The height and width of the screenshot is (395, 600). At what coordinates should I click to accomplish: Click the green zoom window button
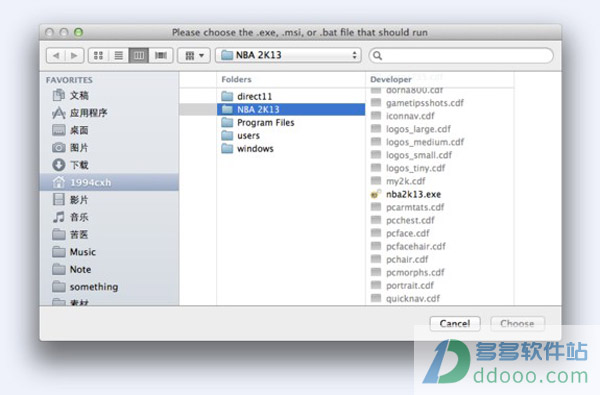click(78, 33)
